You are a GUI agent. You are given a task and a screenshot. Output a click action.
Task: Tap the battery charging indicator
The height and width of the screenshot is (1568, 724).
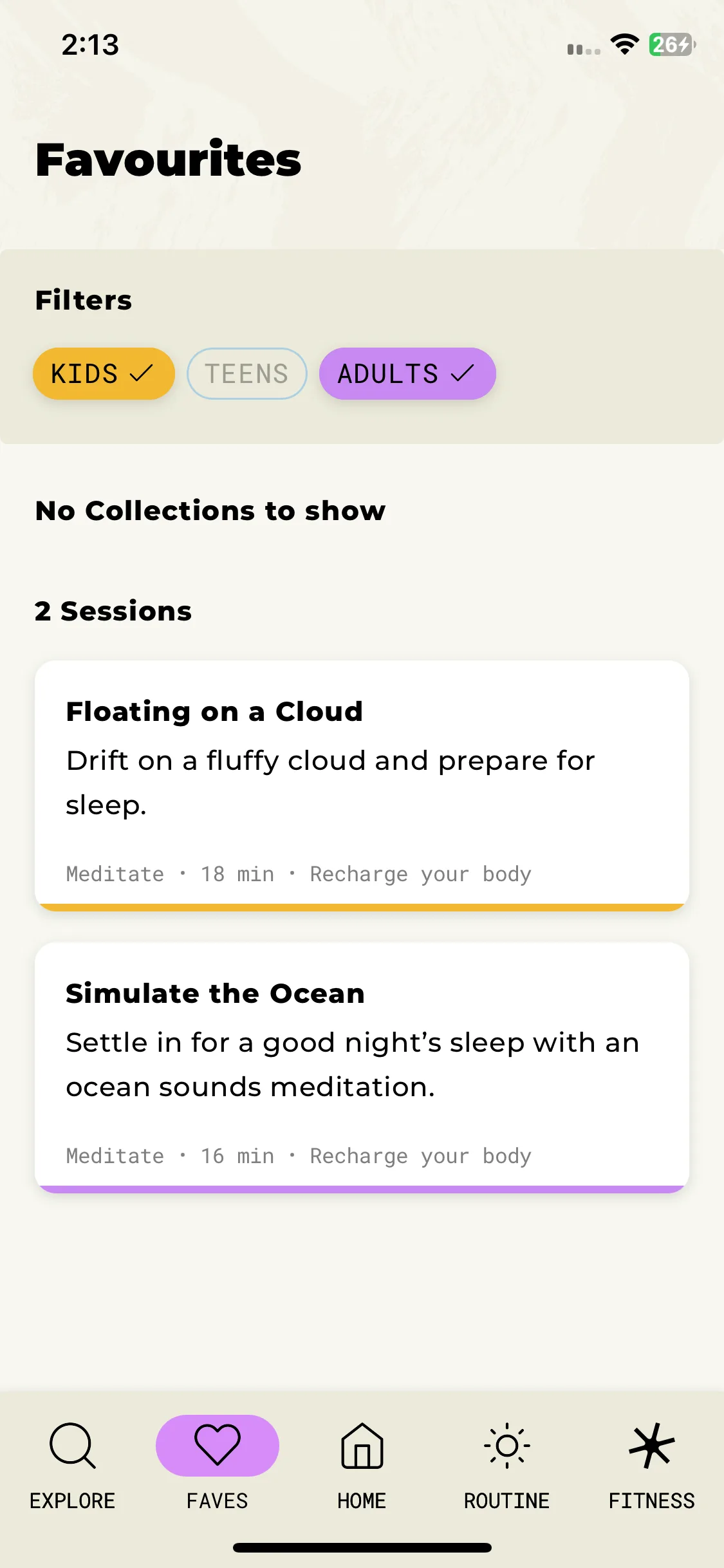[x=673, y=44]
